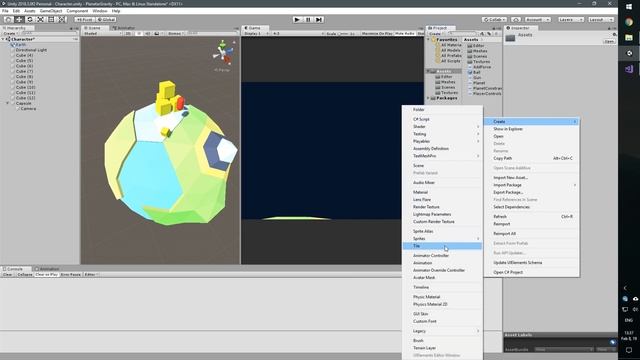Viewport: 640px width, 360px height.
Task: Collapse the Character scene in Hierarchy
Action: point(3,40)
